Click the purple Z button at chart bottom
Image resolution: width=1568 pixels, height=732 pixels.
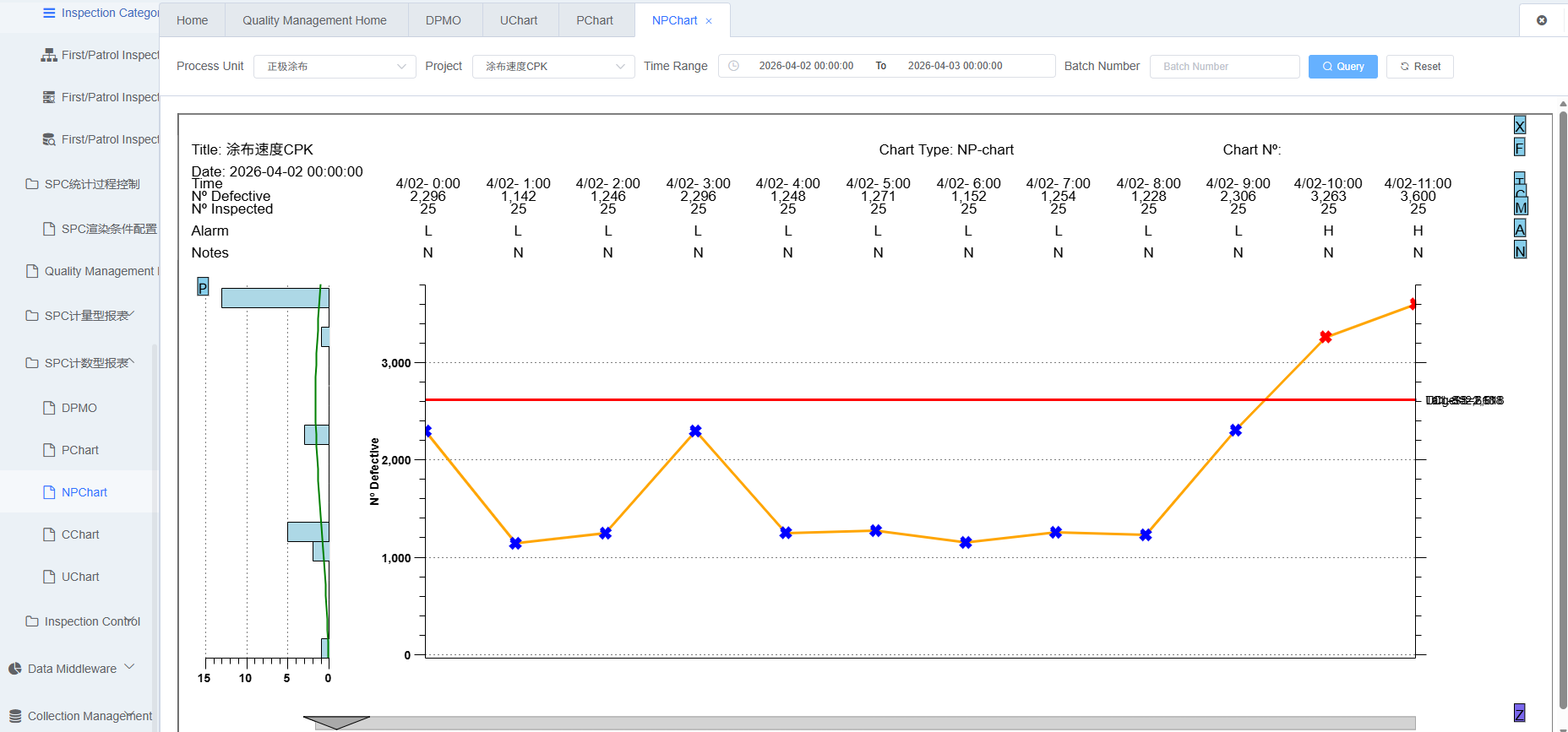[x=1519, y=713]
